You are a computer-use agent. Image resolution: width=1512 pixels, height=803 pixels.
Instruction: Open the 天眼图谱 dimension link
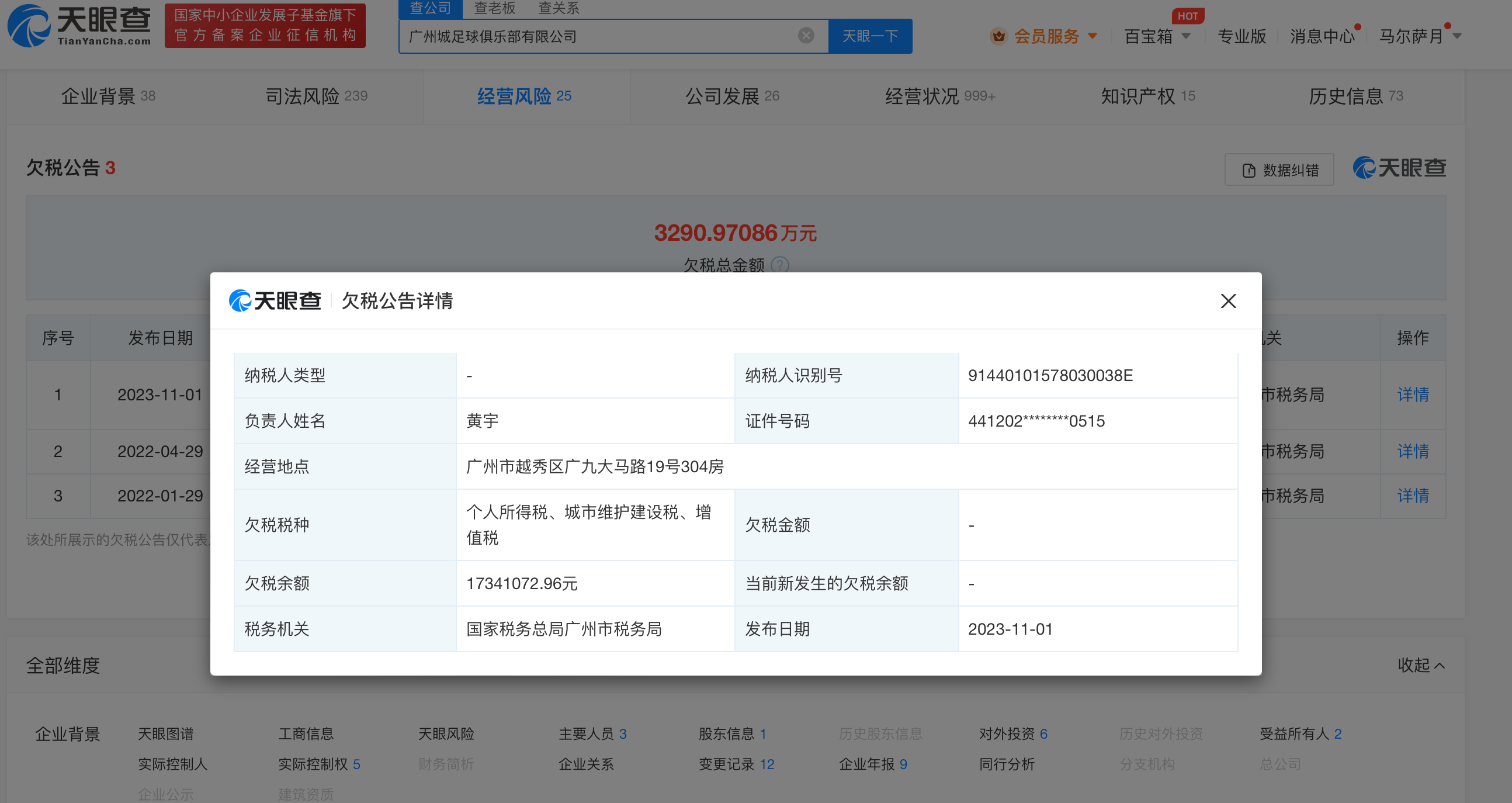[165, 733]
